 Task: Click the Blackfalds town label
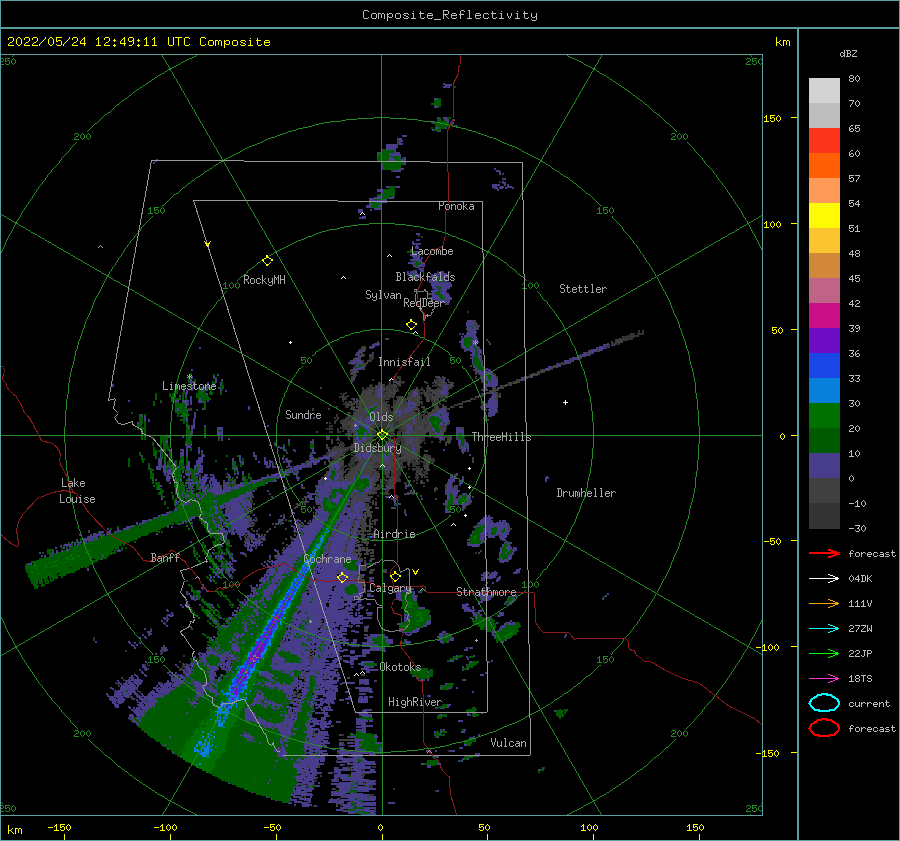click(425, 277)
